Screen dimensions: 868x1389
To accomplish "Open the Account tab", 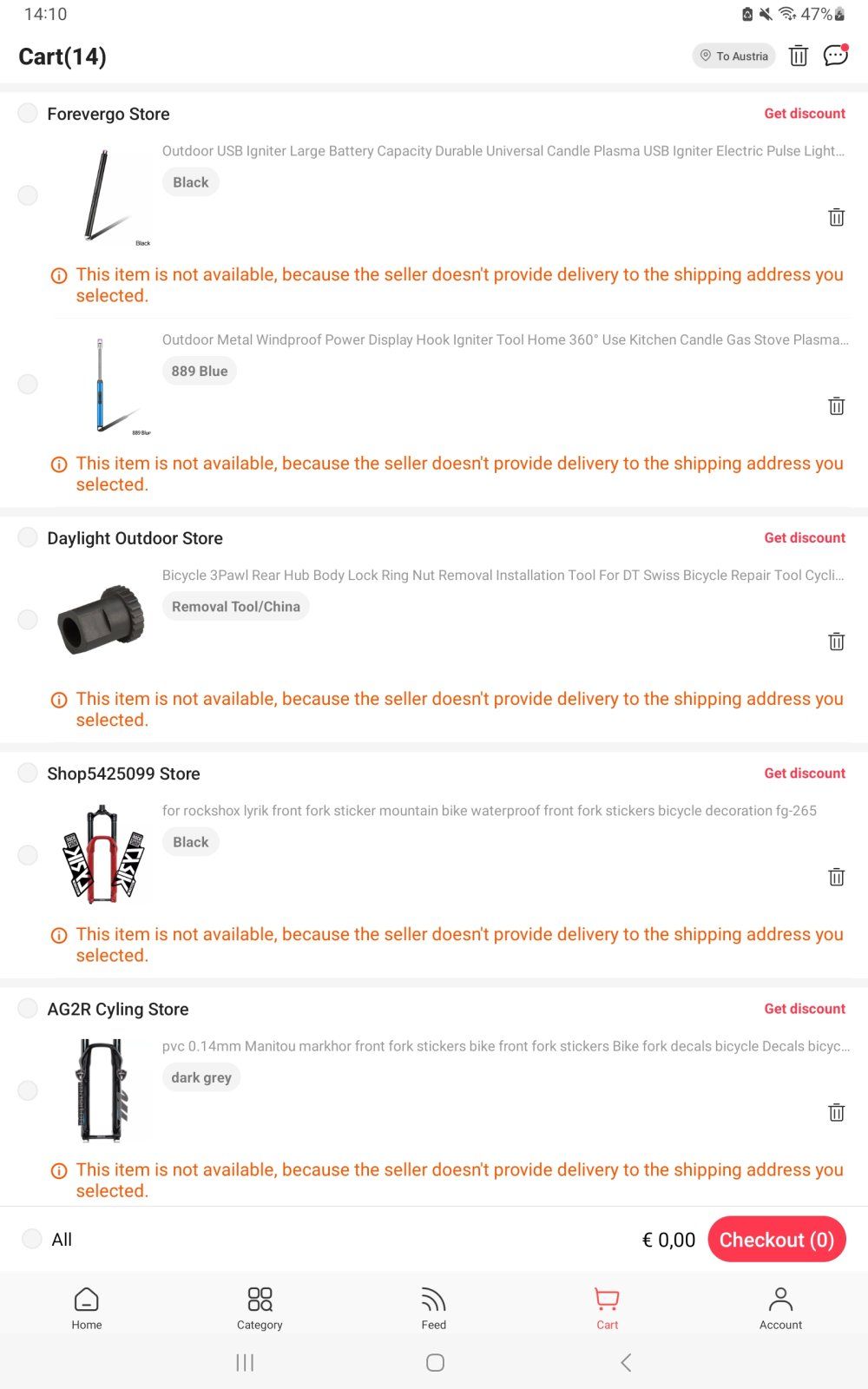I will 780,1307.
